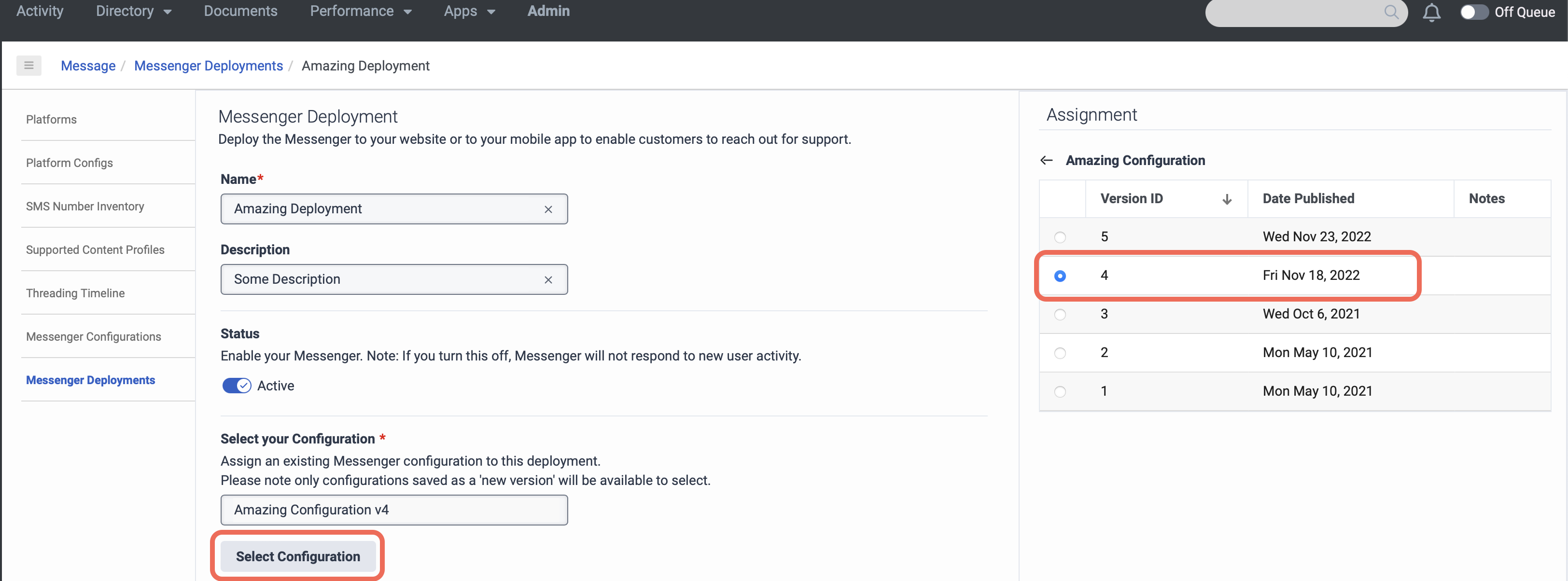Select version 3 radio button

tap(1060, 315)
